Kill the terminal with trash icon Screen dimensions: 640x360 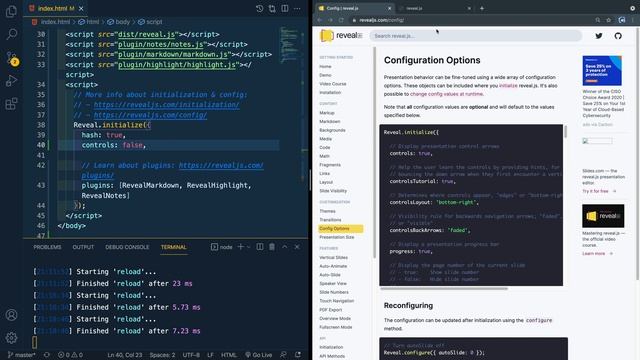272,247
